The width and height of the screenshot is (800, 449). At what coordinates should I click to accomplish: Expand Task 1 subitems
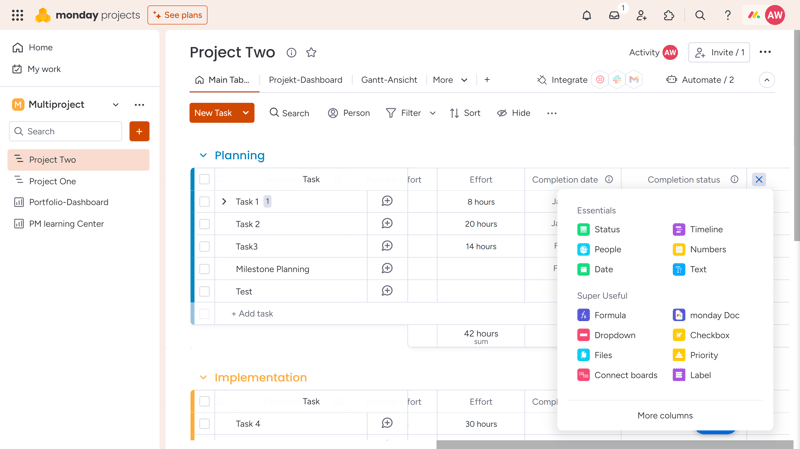(224, 202)
